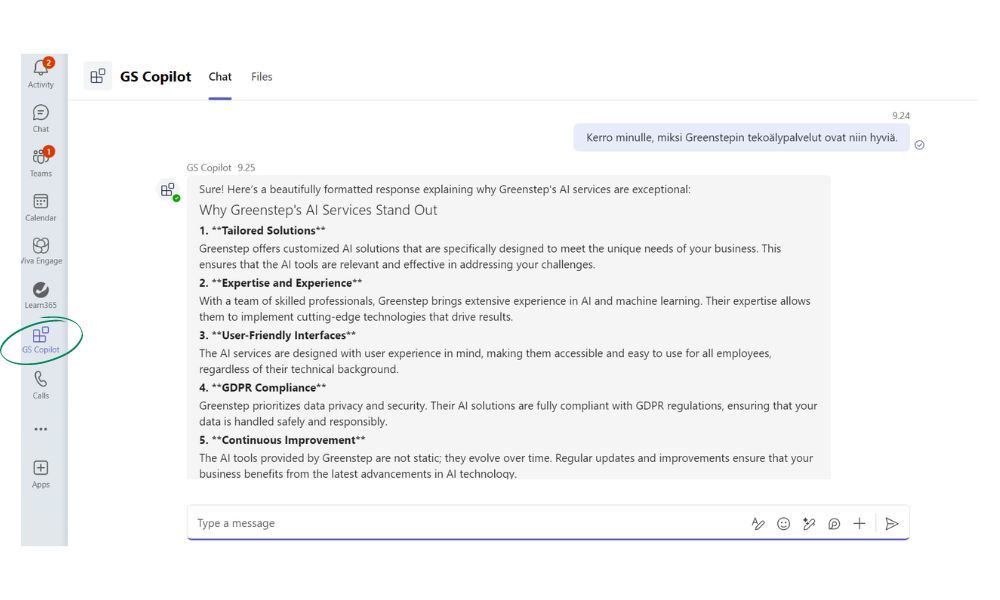Send the message with arrow button
The height and width of the screenshot is (600, 1000).
892,523
